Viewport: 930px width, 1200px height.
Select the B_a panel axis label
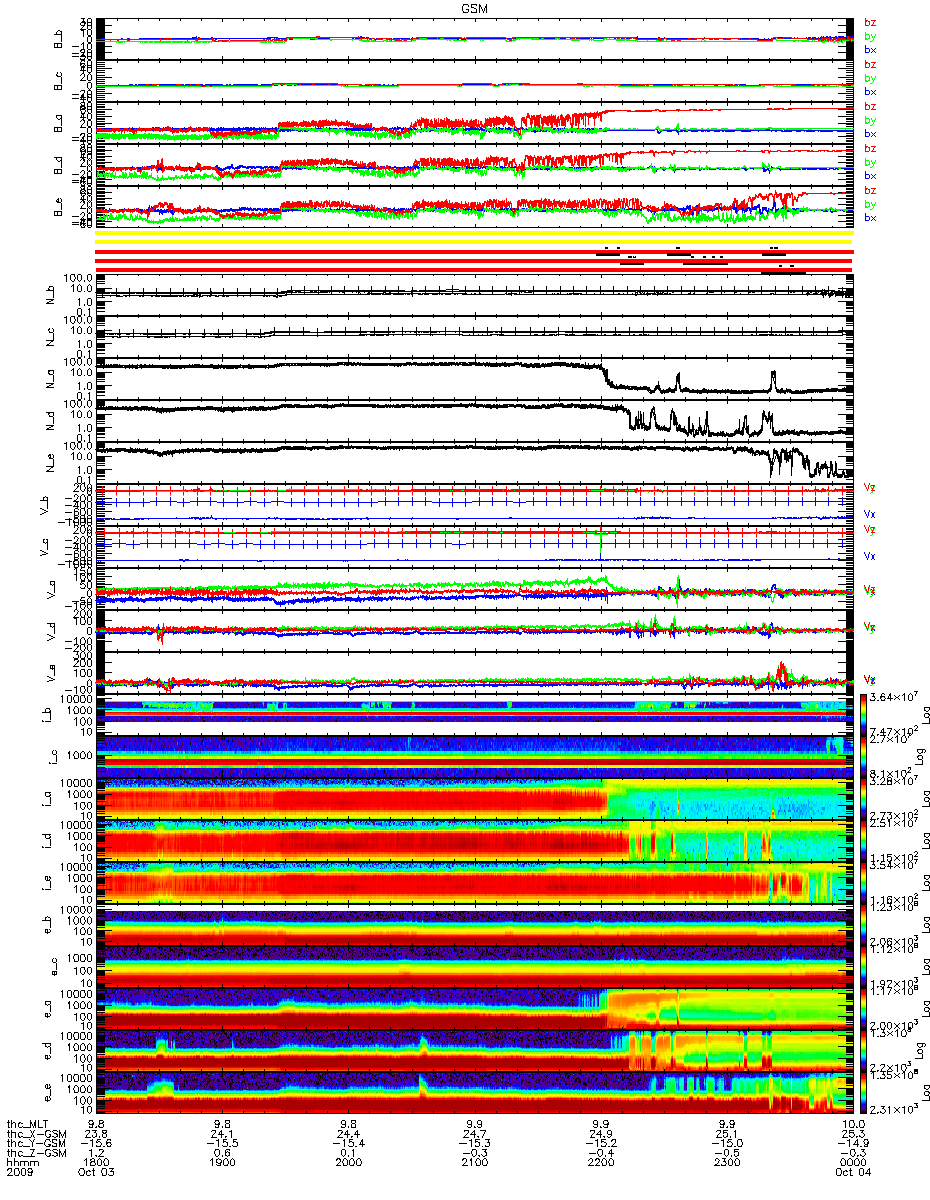click(58, 122)
